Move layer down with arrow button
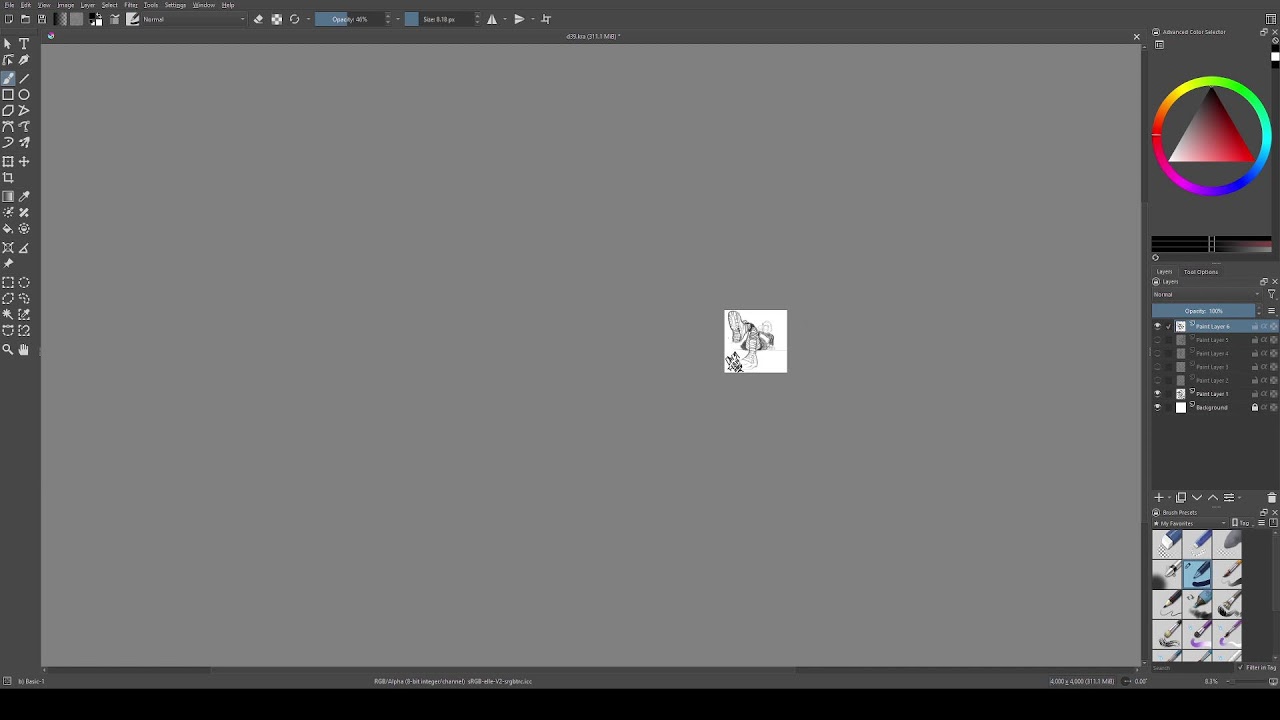 coord(1197,498)
